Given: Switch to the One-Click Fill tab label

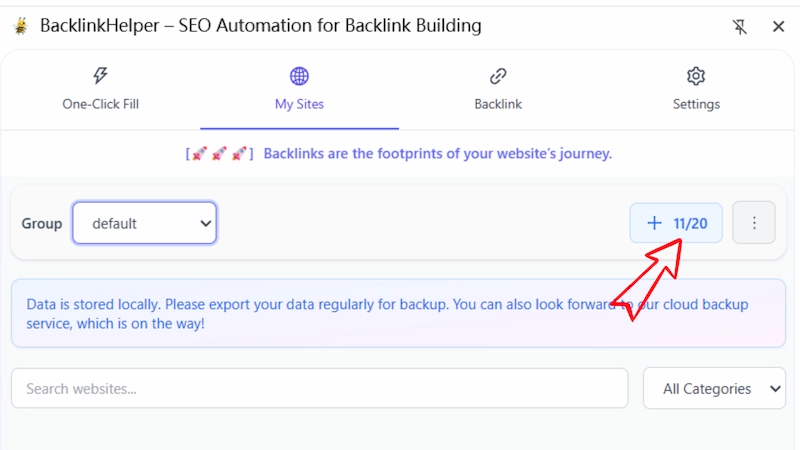Looking at the screenshot, I should [100, 104].
